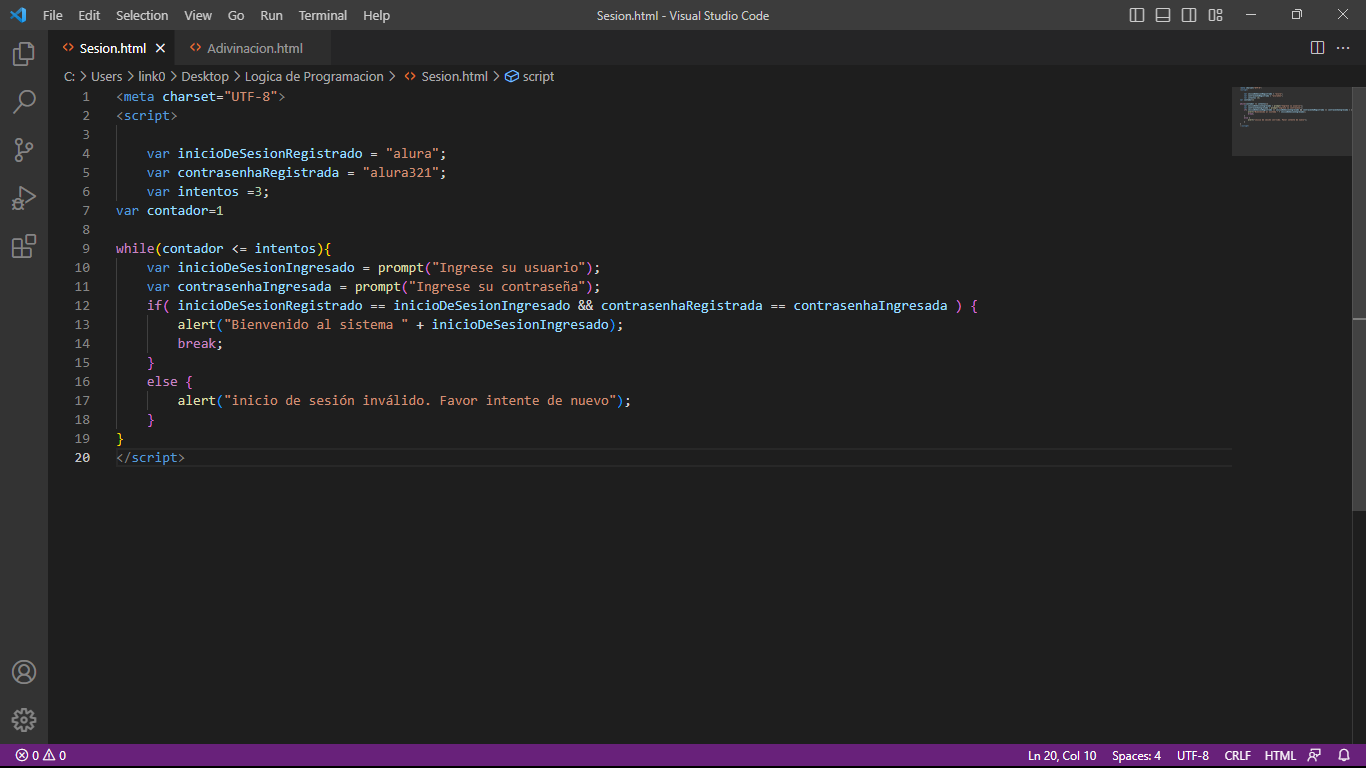Image resolution: width=1366 pixels, height=768 pixels.
Task: Click the <meta charset> tag on line 1
Action: coord(201,96)
